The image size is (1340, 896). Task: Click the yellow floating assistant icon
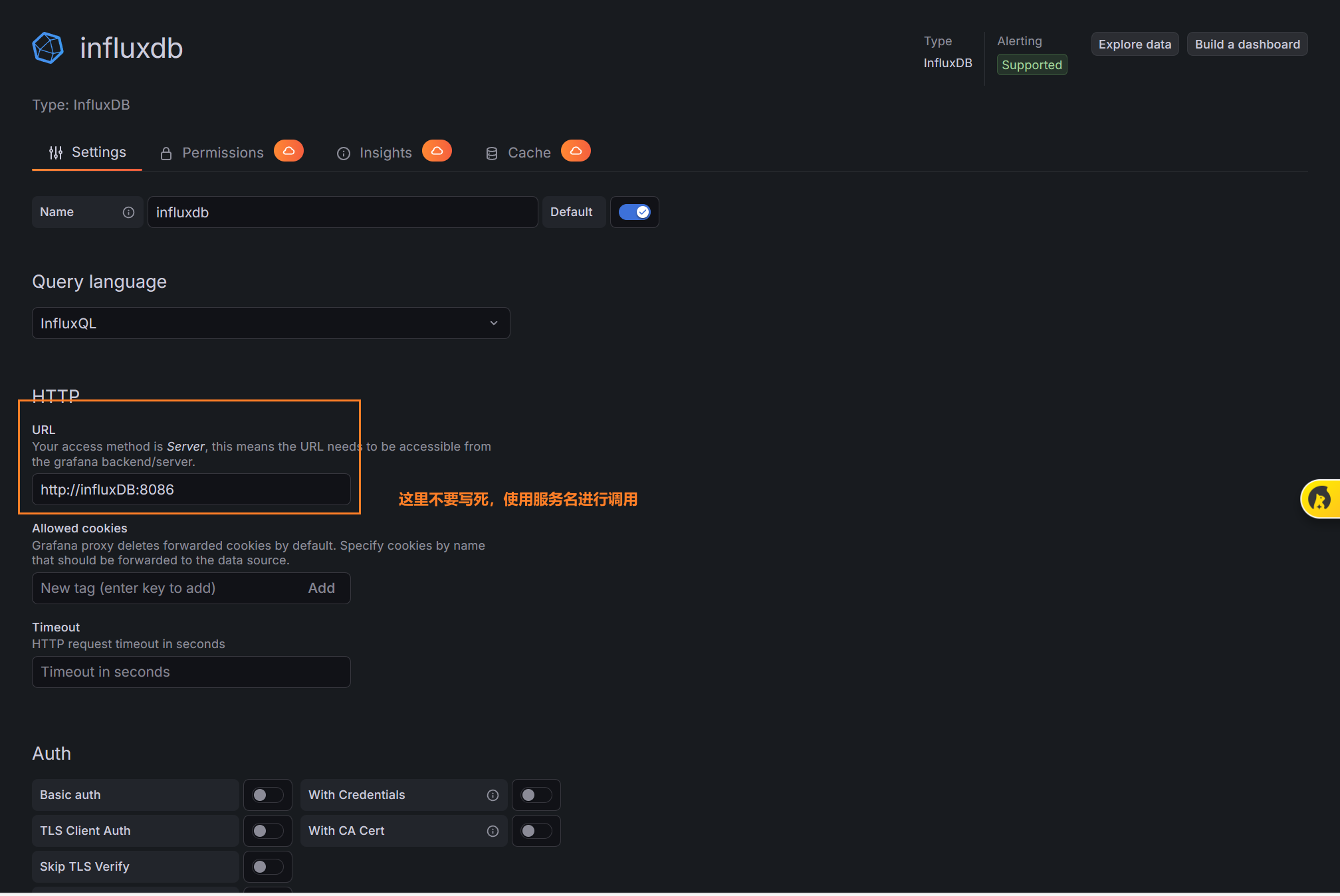pos(1320,499)
